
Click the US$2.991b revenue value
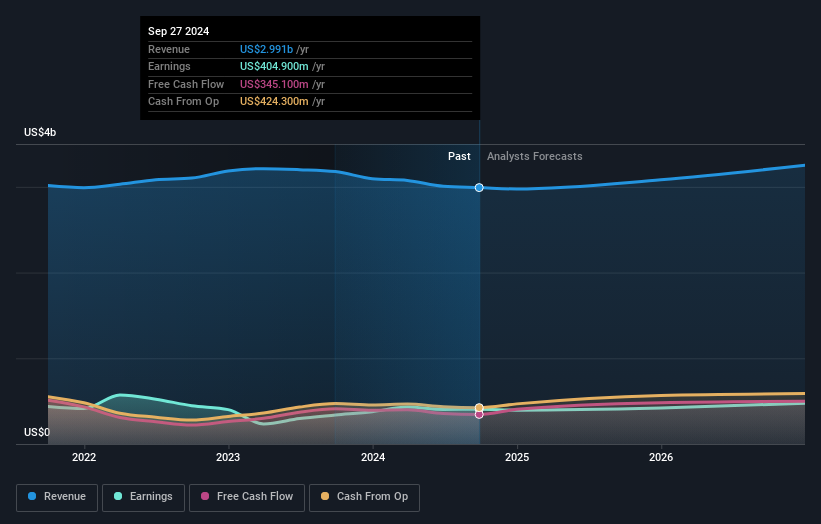pyautogui.click(x=266, y=49)
